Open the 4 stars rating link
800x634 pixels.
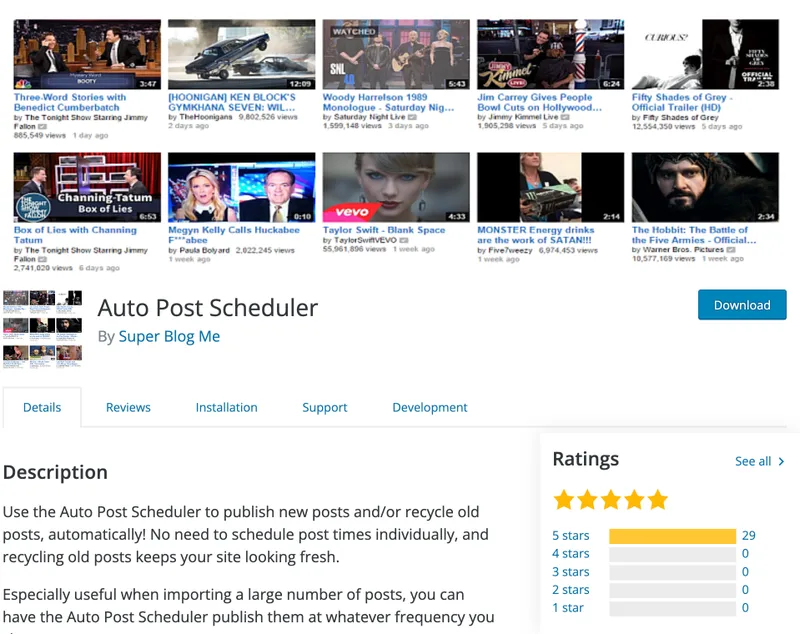(x=570, y=553)
